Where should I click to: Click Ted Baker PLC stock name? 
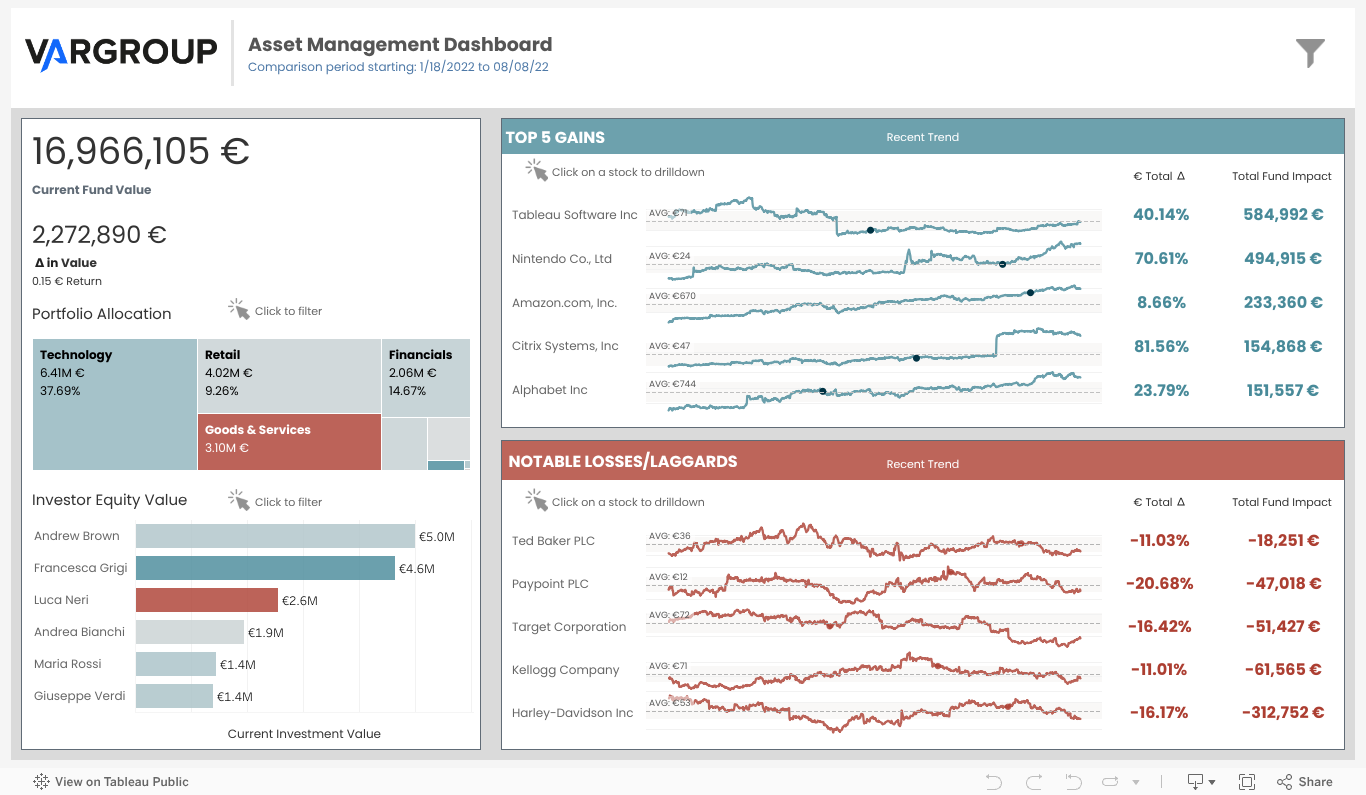(x=553, y=541)
